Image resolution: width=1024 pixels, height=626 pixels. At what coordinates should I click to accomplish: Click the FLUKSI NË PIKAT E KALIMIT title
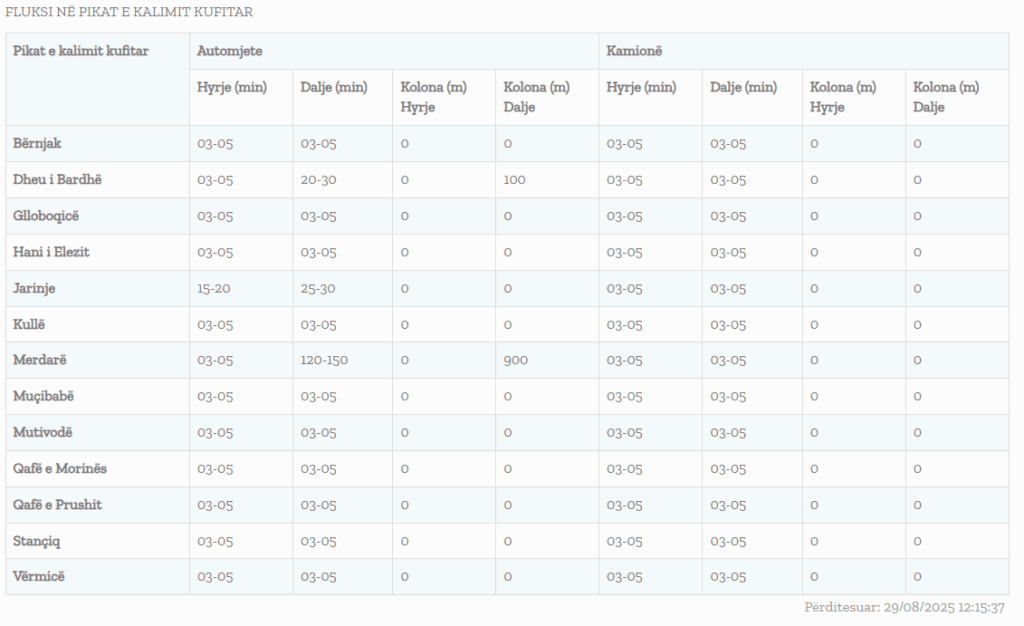point(129,13)
